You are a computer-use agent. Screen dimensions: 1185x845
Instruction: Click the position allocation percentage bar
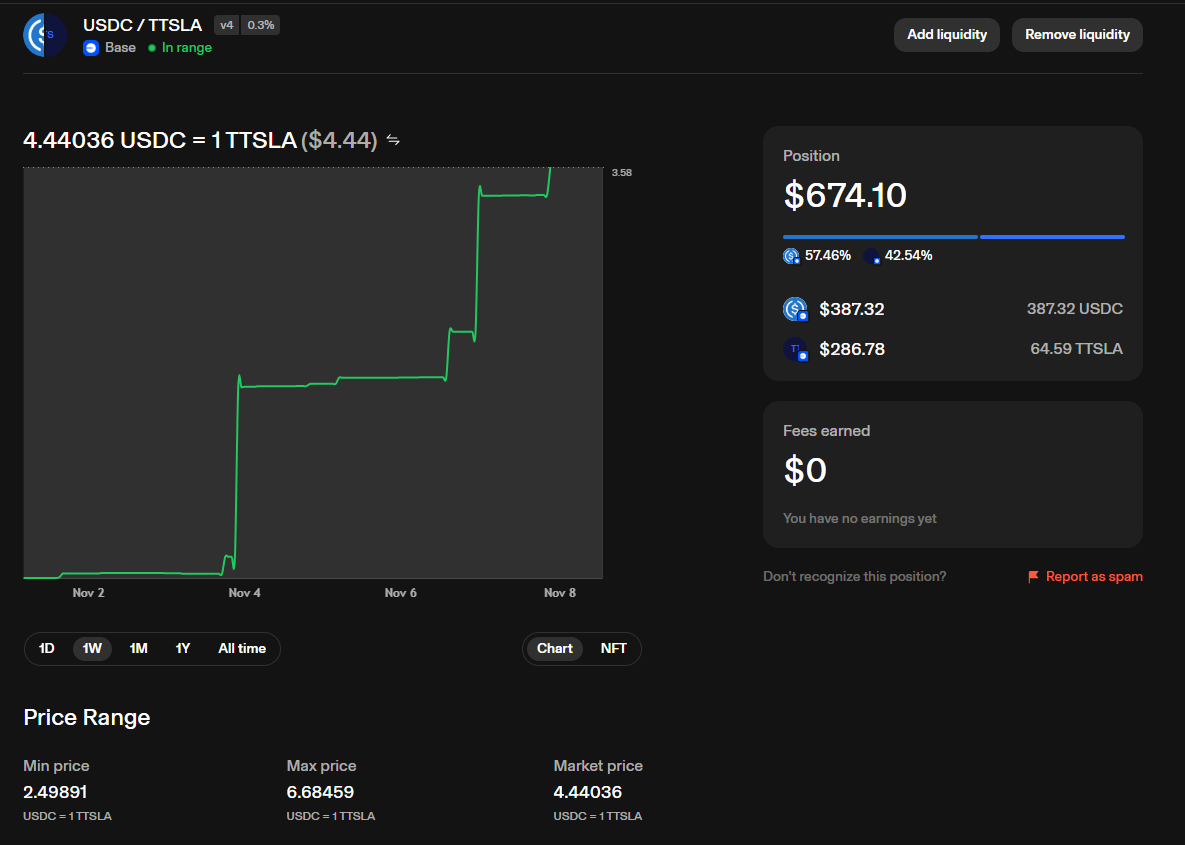tap(953, 237)
